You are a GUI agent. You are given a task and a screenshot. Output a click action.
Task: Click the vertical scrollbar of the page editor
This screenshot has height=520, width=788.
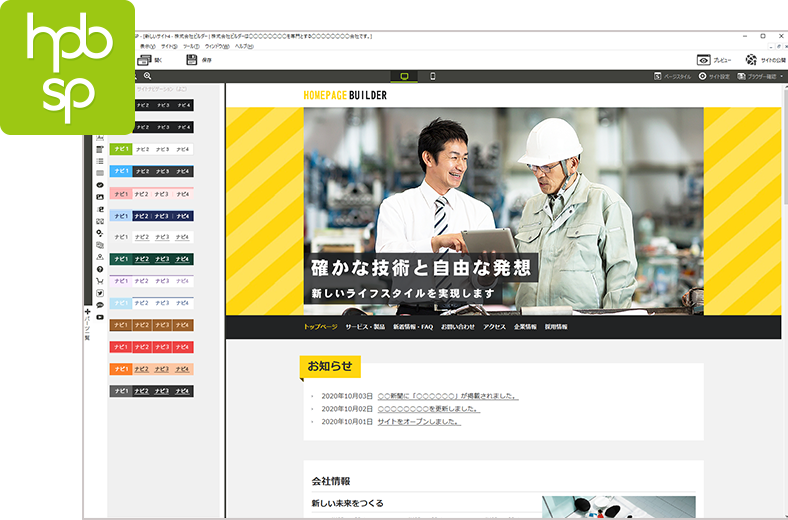pyautogui.click(x=784, y=301)
